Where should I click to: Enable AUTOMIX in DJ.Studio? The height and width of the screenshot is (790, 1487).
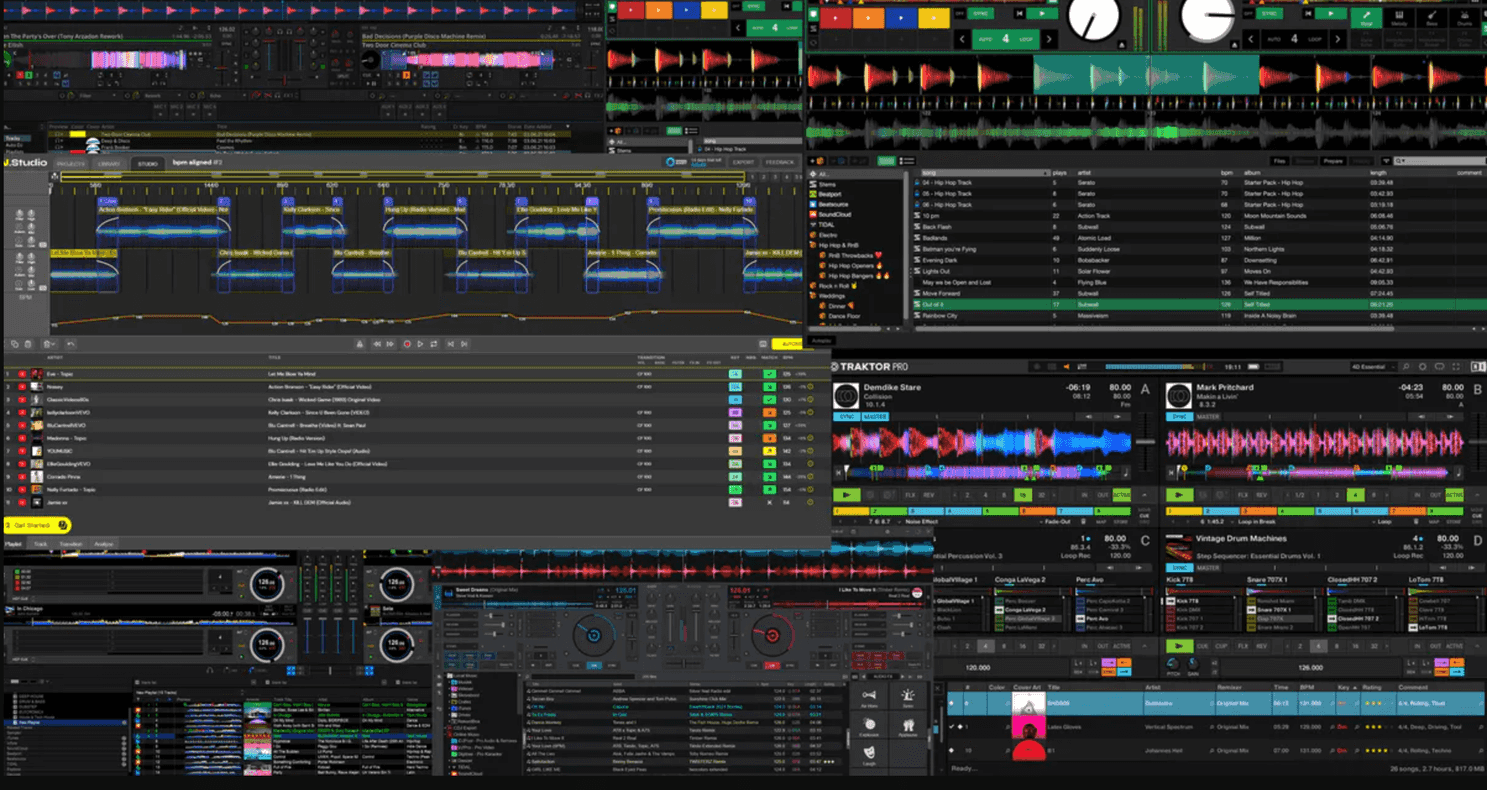click(787, 343)
